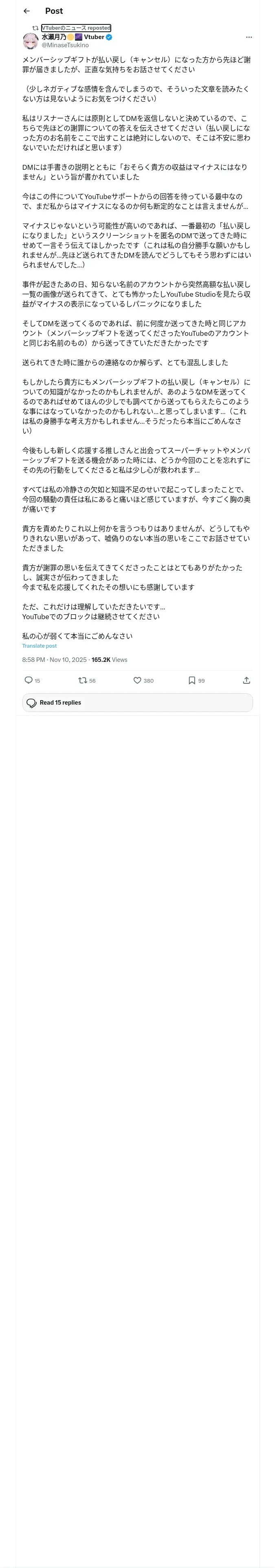The image size is (275, 1568).
Task: Click the small repost icon above the name
Action: (x=35, y=28)
